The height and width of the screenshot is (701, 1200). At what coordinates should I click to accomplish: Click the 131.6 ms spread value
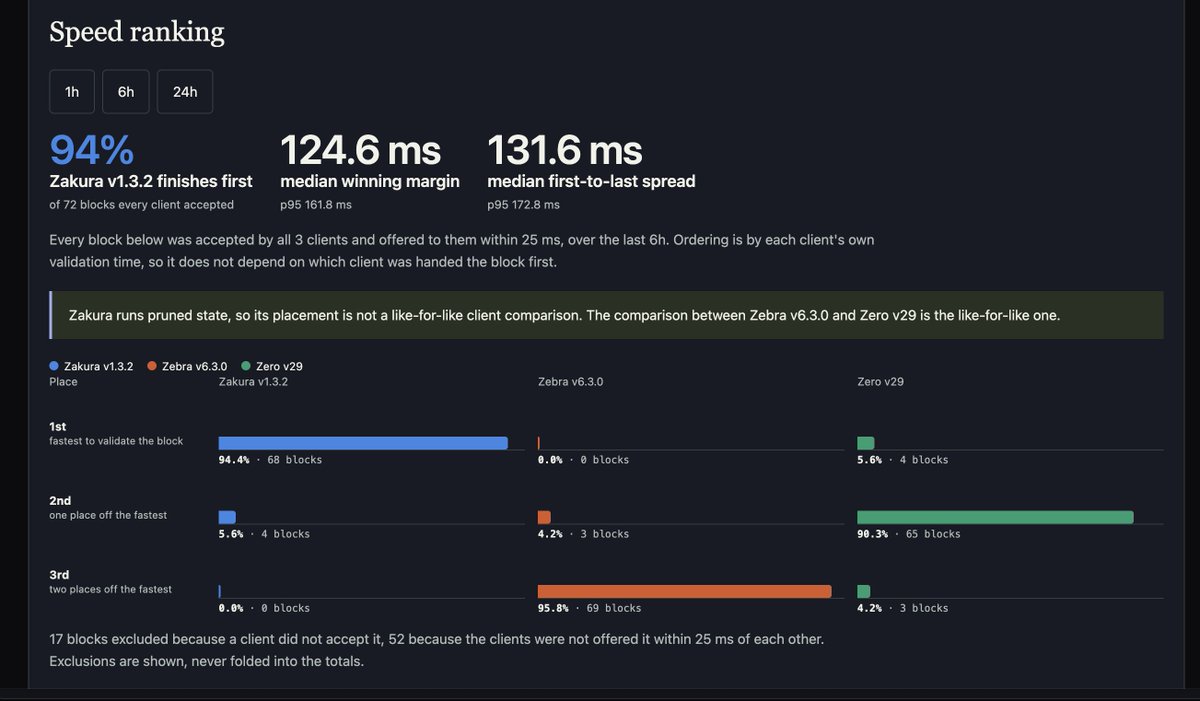565,149
